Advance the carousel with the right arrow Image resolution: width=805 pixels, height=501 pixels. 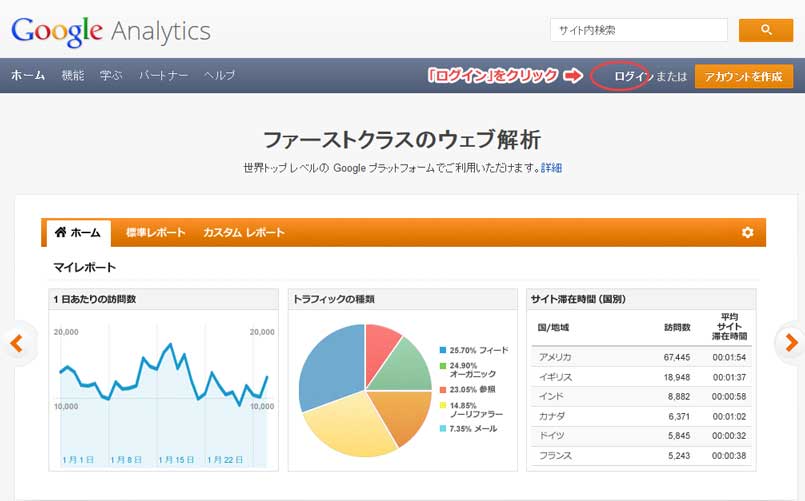[791, 342]
